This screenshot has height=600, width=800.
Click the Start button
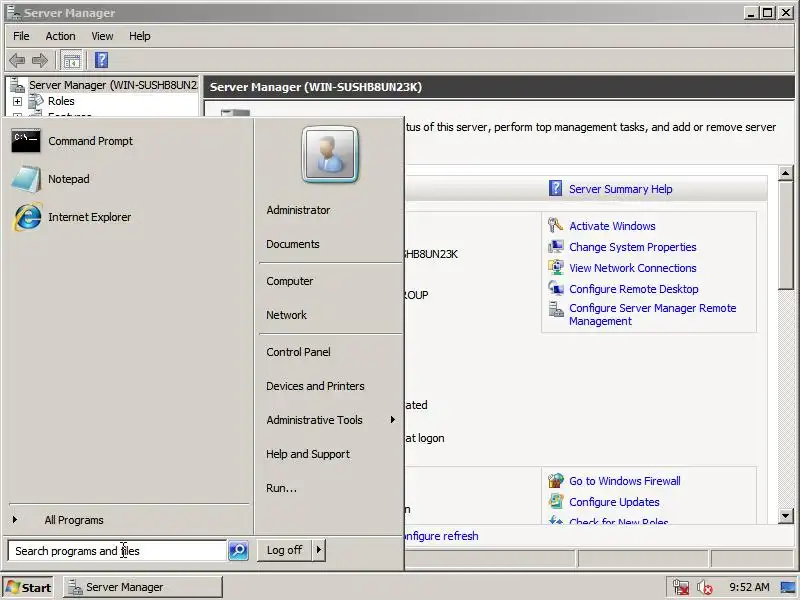pos(29,588)
